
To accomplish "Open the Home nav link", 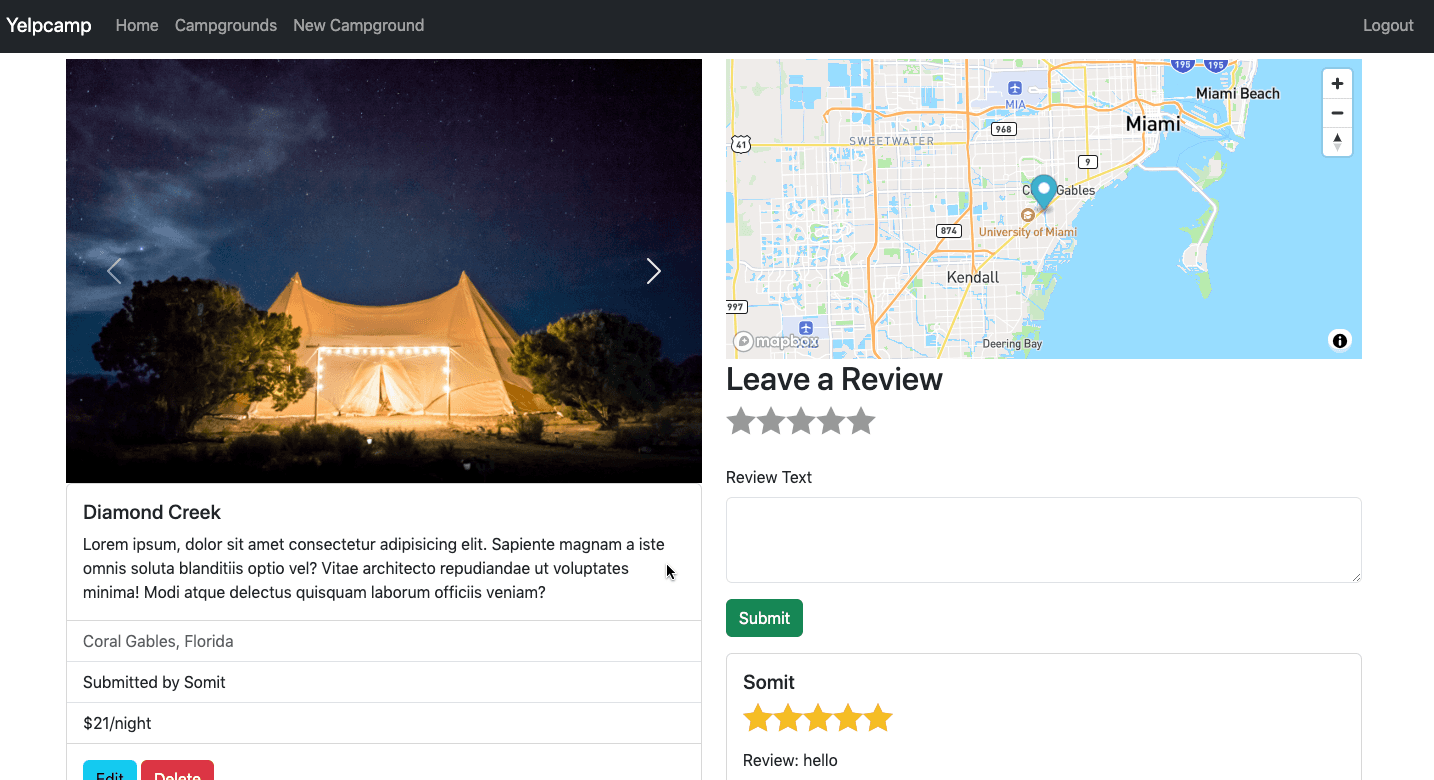I will [137, 26].
